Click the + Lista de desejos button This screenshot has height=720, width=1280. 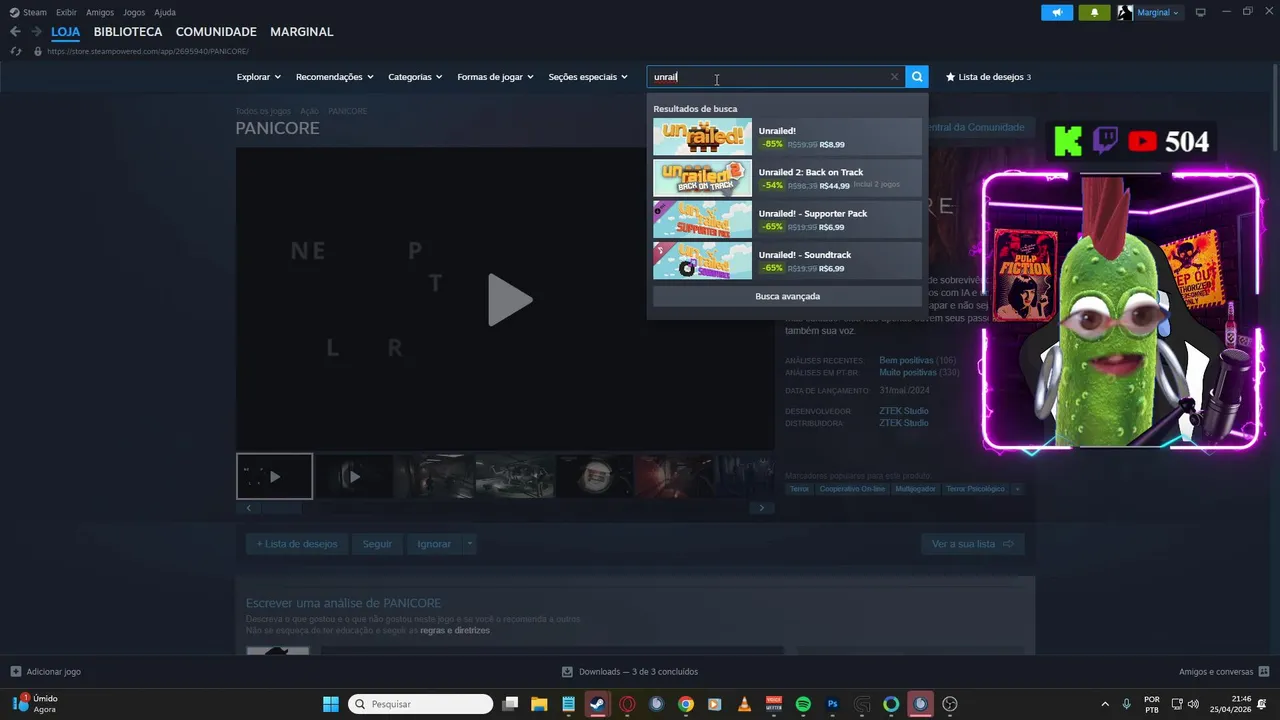297,544
